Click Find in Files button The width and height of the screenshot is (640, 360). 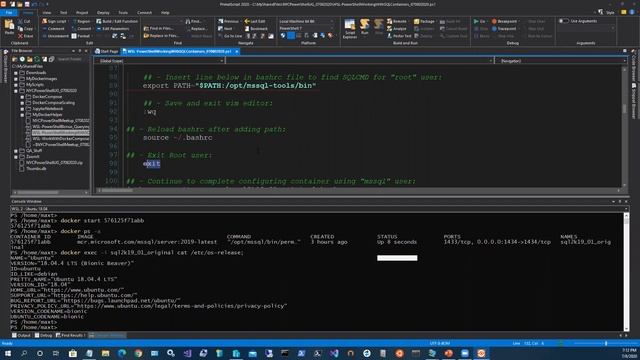click(158, 29)
